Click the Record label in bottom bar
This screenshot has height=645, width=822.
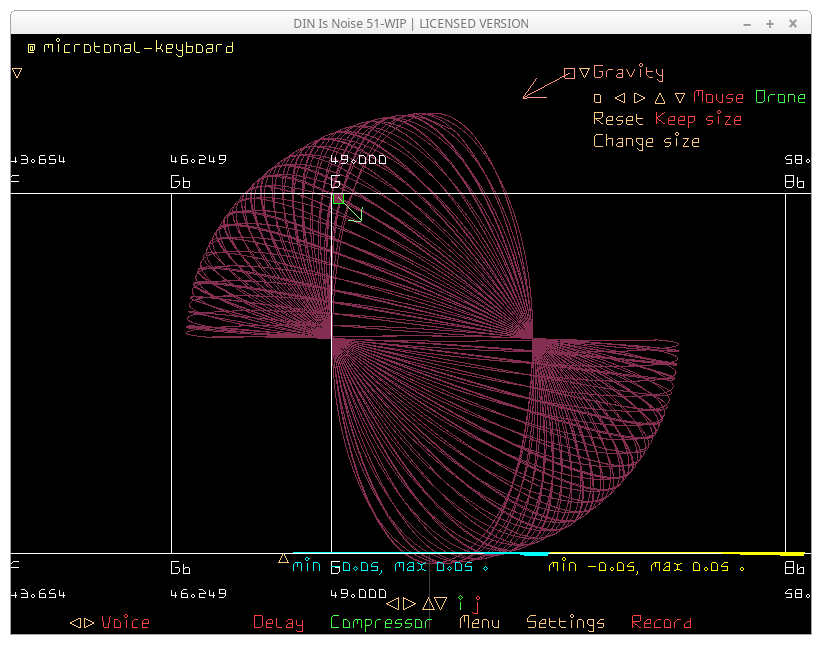pos(660,622)
